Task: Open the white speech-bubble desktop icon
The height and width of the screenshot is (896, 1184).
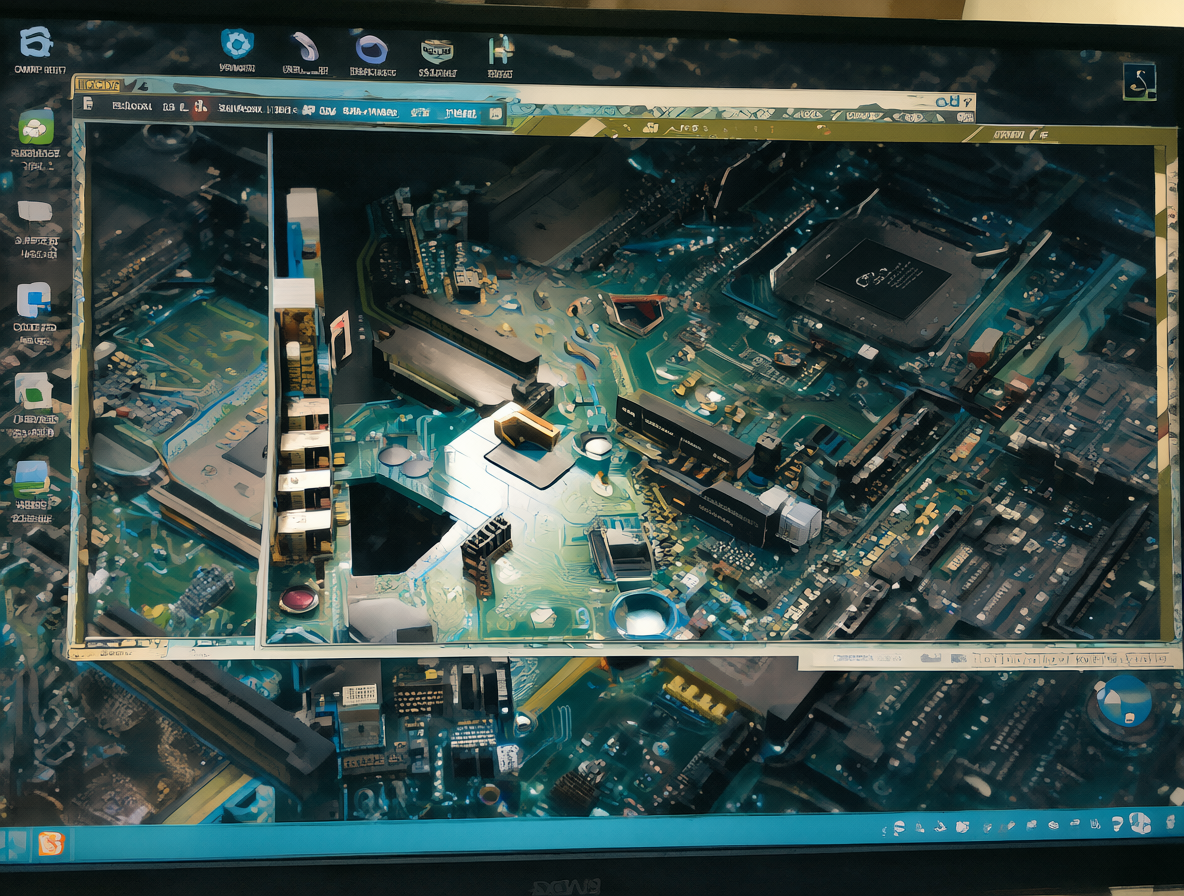Action: click(x=35, y=213)
